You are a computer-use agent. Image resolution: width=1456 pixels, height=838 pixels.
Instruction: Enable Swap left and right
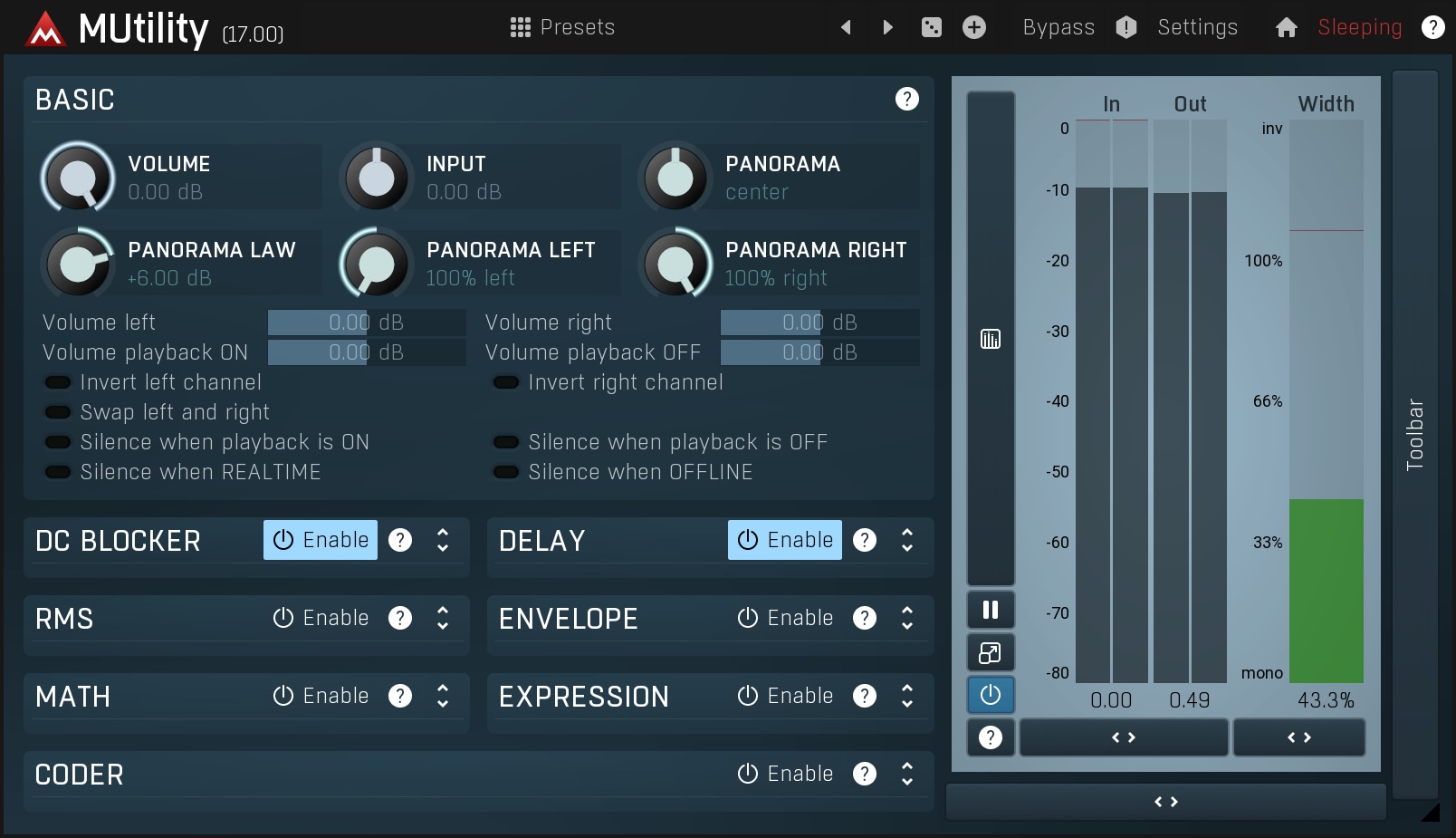click(x=59, y=412)
